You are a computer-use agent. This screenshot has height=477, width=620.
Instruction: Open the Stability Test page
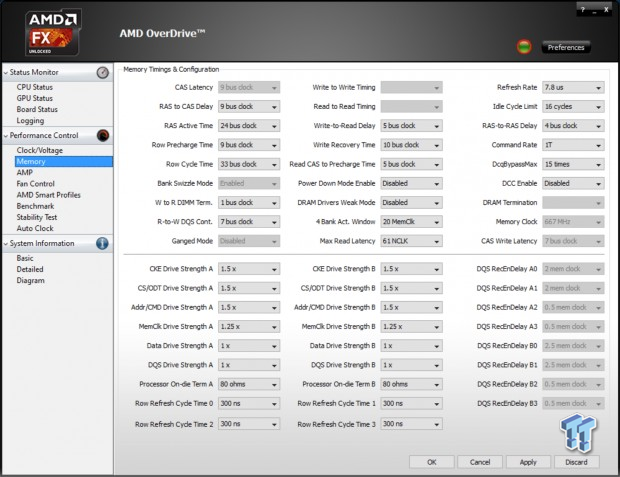pyautogui.click(x=37, y=216)
